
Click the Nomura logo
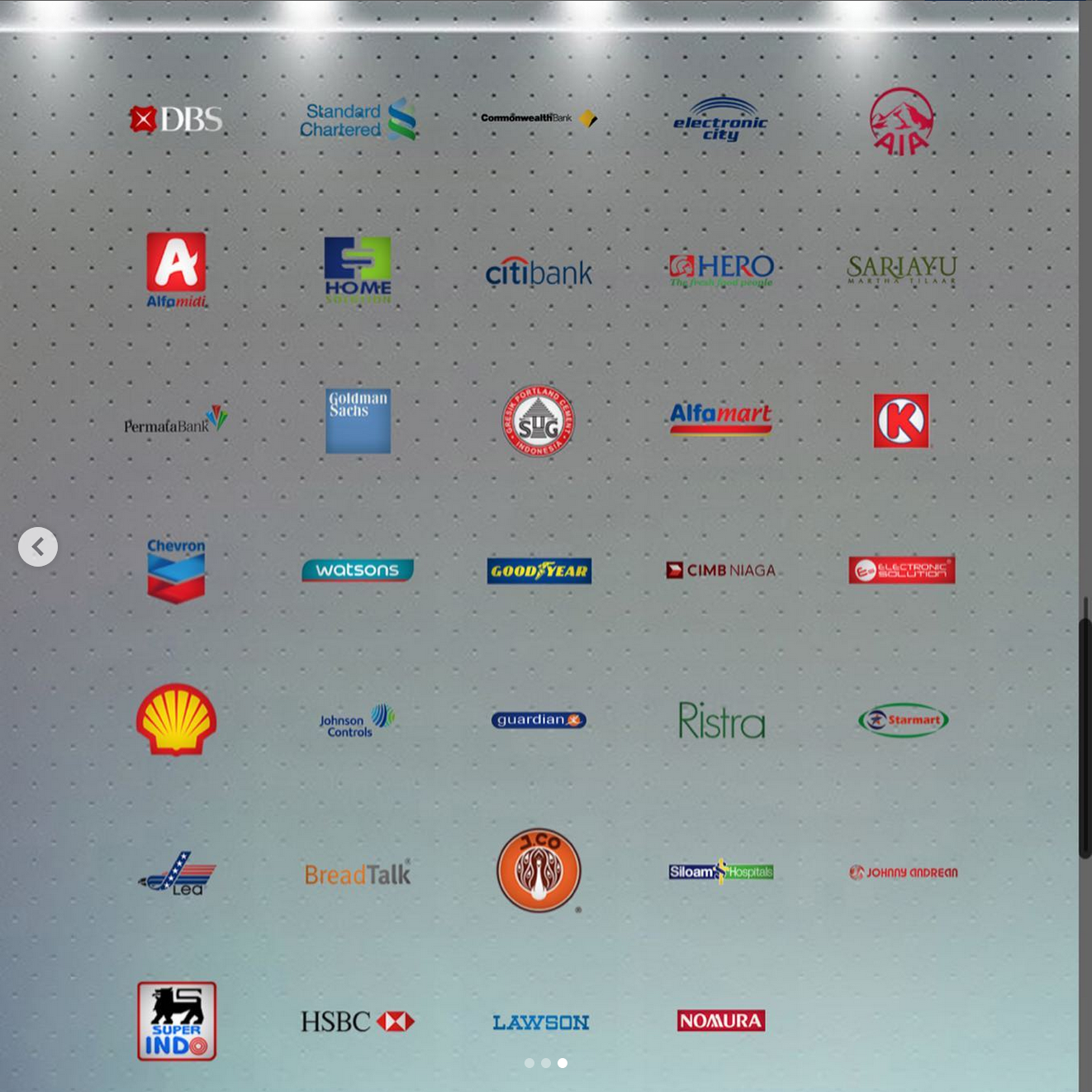(x=720, y=1021)
